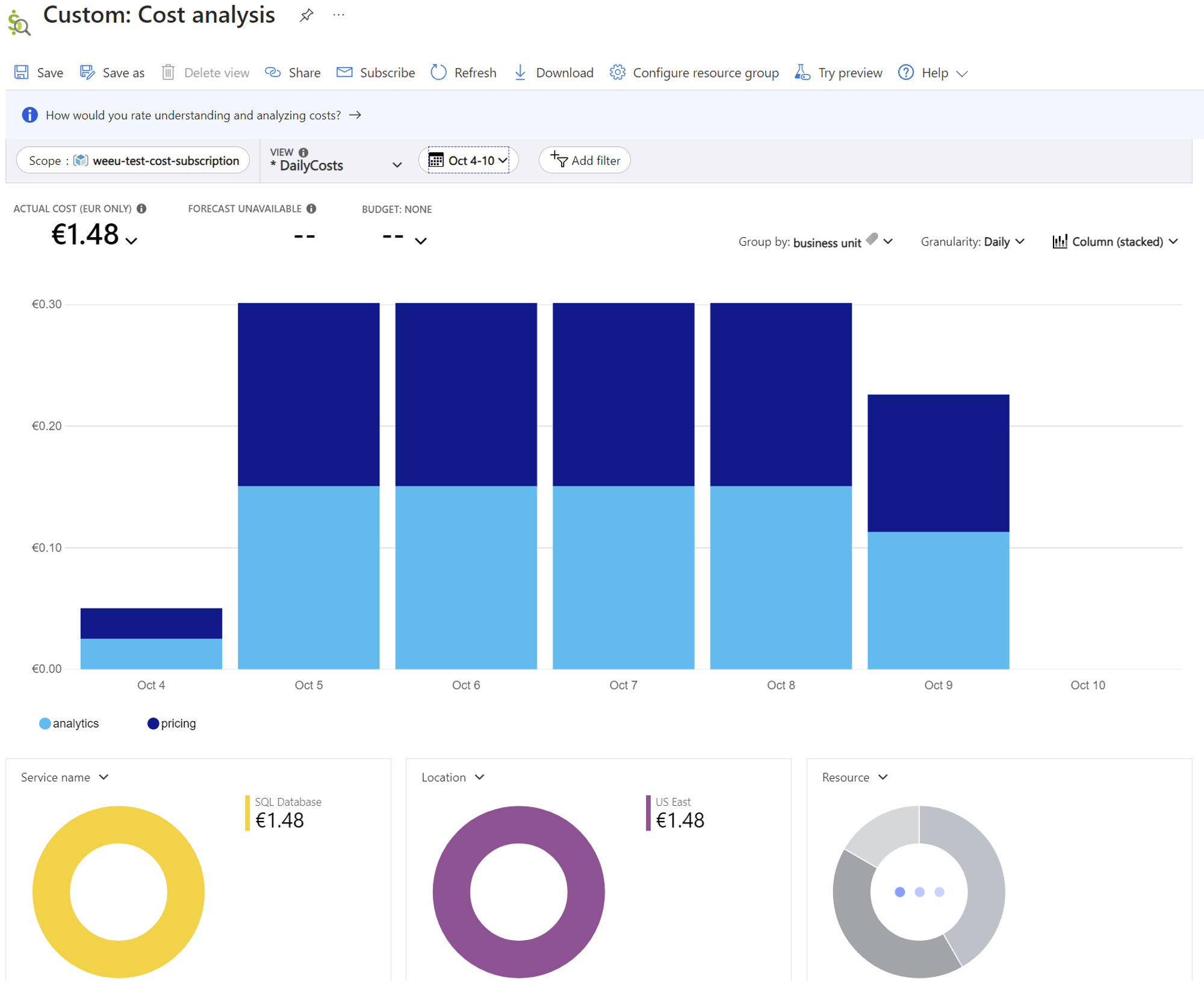Click the arrow after the rating question
This screenshot has width=1204, height=981.
(x=355, y=115)
